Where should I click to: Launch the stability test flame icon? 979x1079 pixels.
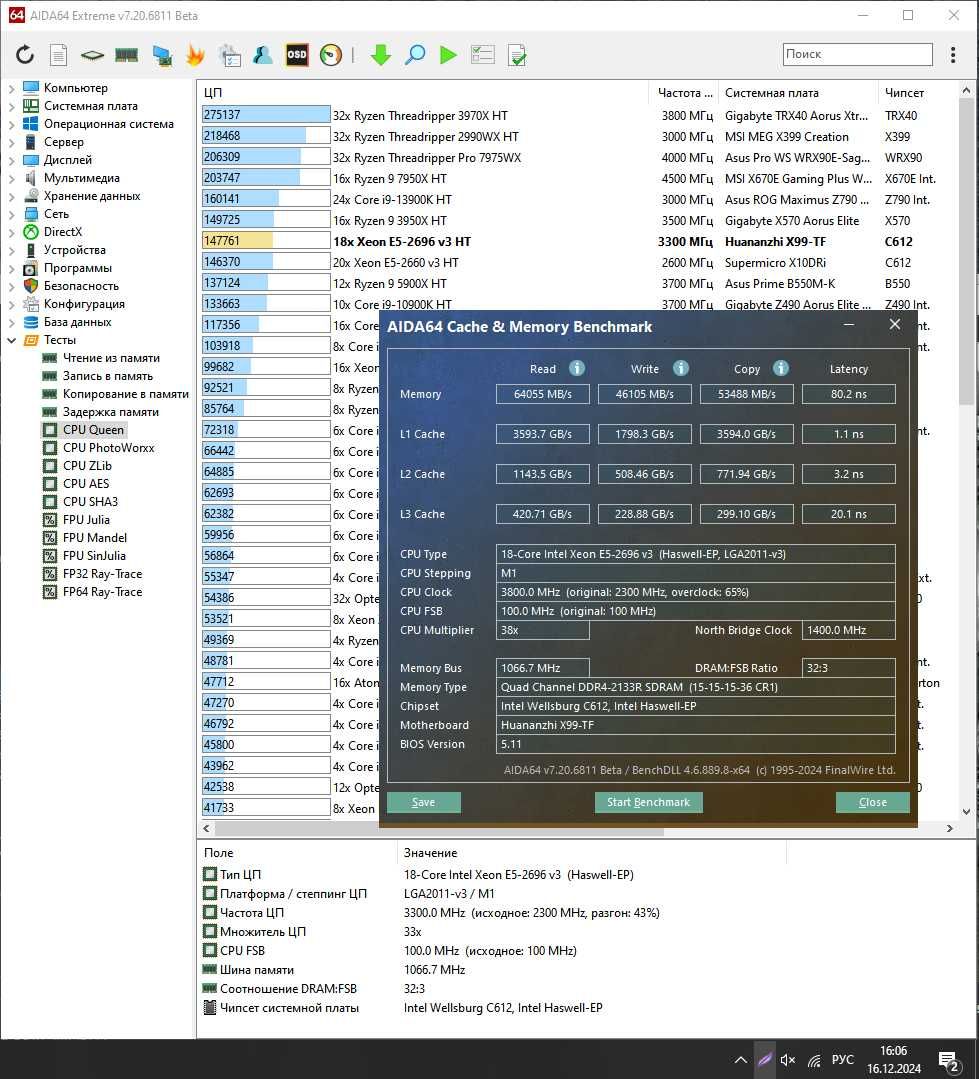tap(195, 54)
